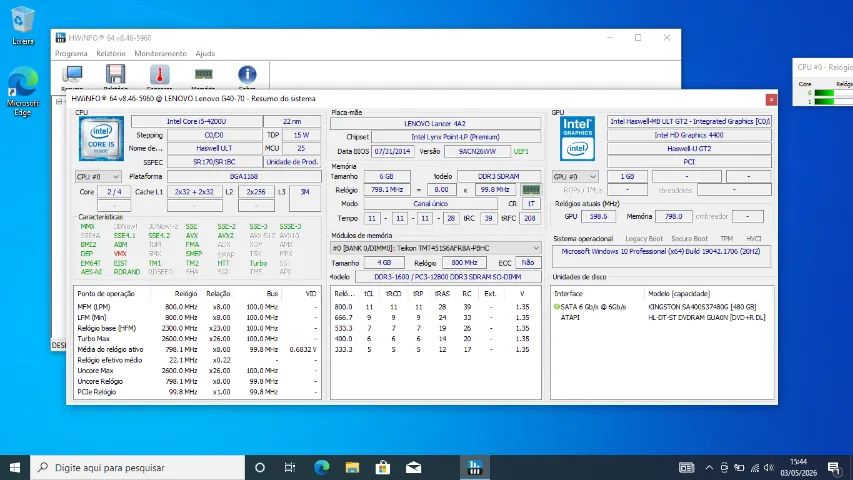The width and height of the screenshot is (853, 480).
Task: Click the Uncore Max operating point row
Action: click(196, 371)
